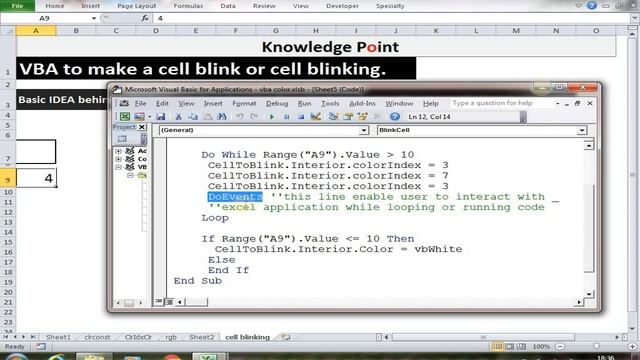Expand the second project tree node
Screen dimensions: 640x360
[x=118, y=159]
